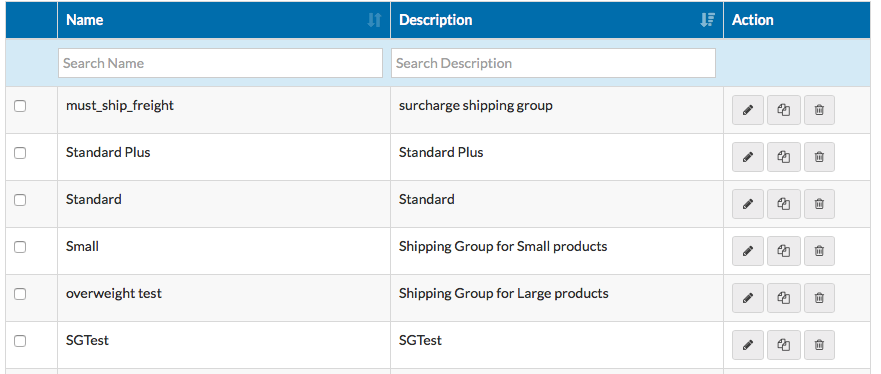Copy the must_ship_freight shipping group
Image resolution: width=881 pixels, height=374 pixels.
coord(784,110)
